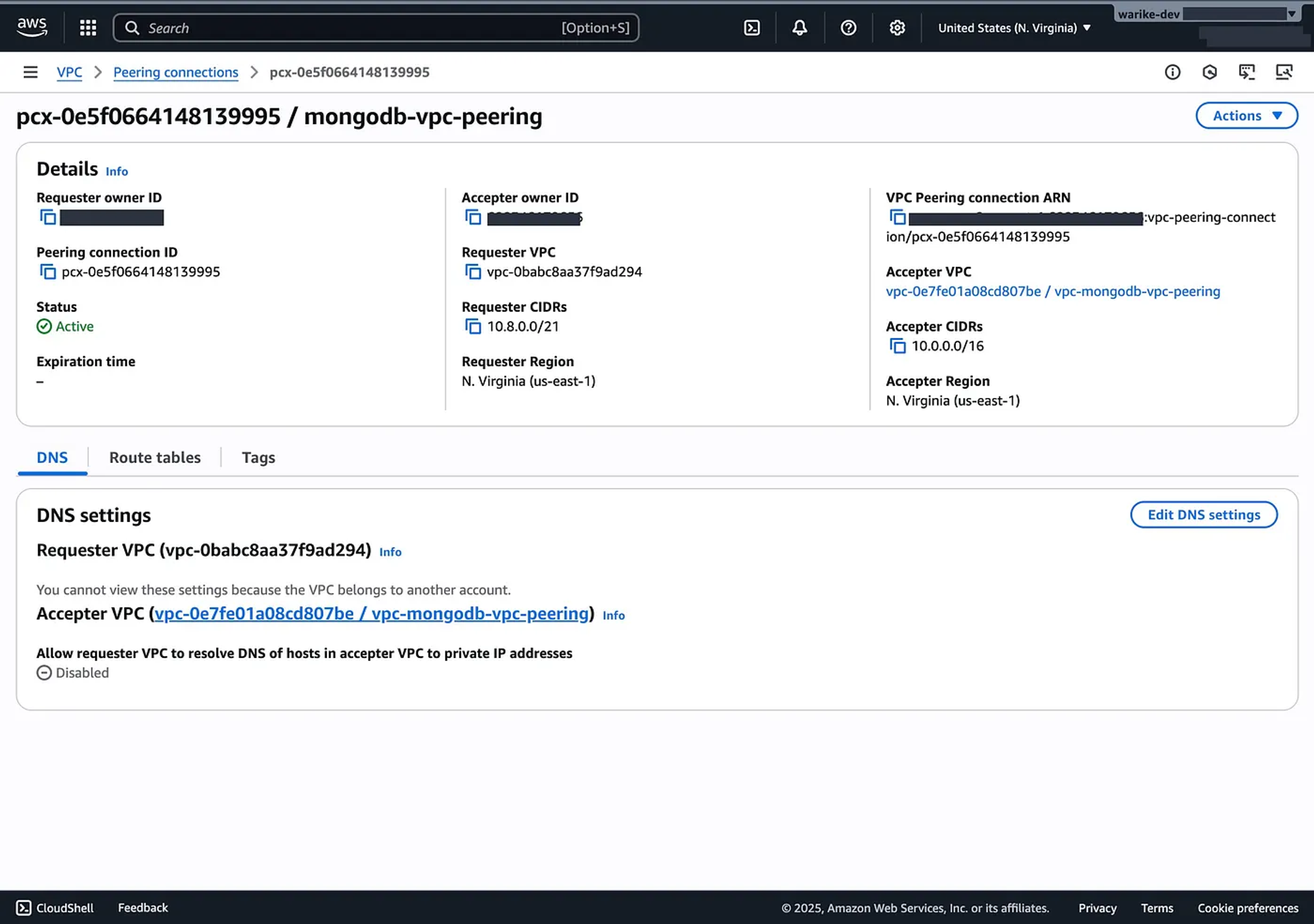1314x924 pixels.
Task: Open the United States (N. Virginia) region selector
Action: click(1014, 28)
